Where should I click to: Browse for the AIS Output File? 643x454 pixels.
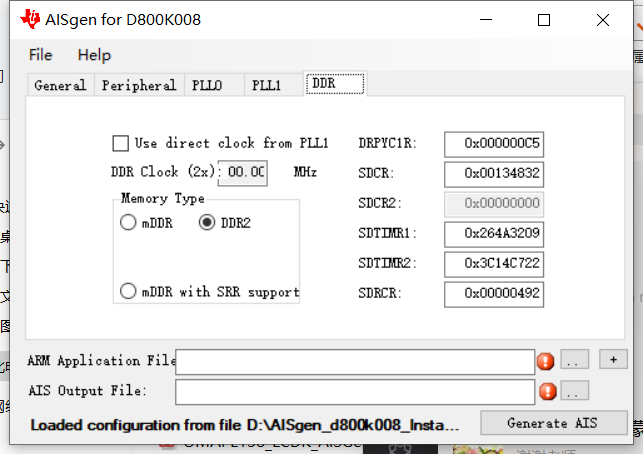click(574, 390)
